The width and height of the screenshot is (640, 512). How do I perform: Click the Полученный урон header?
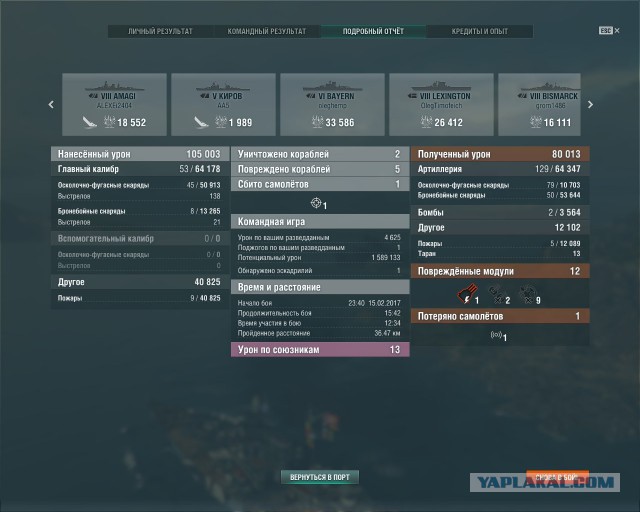click(x=500, y=154)
